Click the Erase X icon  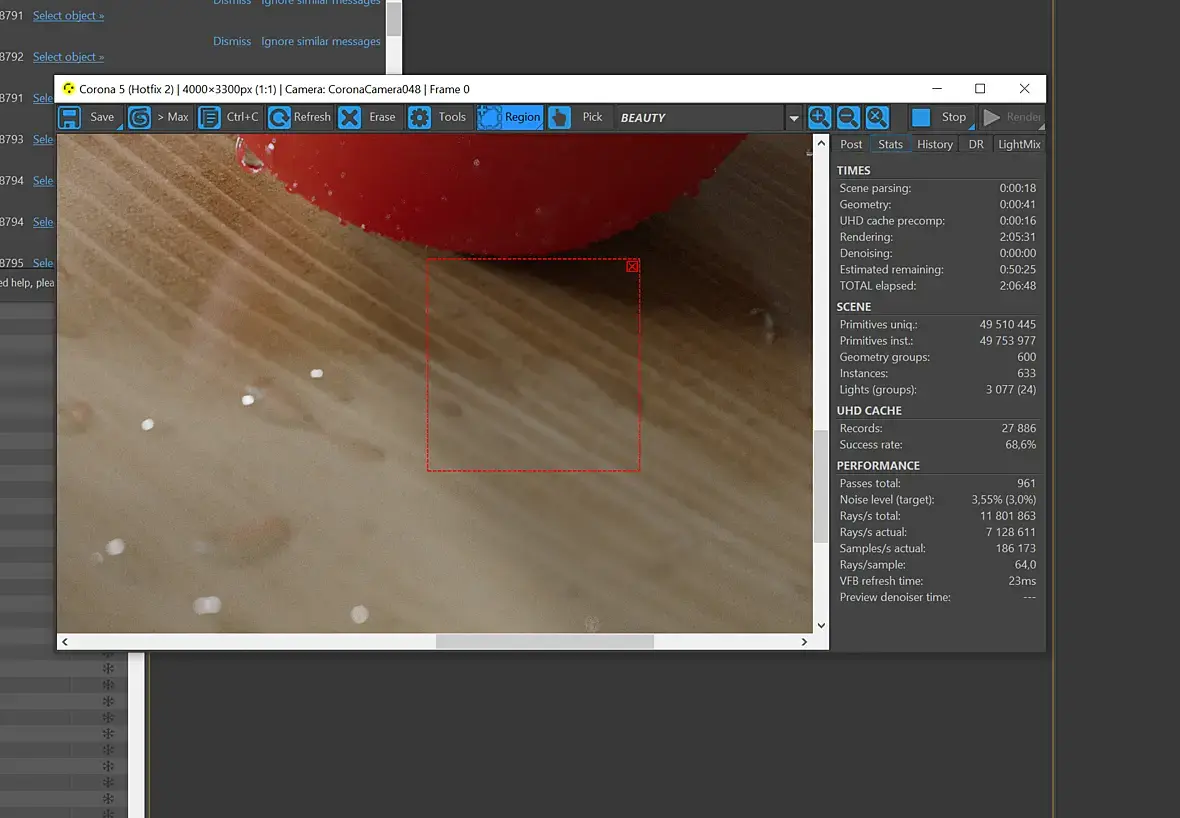(349, 117)
